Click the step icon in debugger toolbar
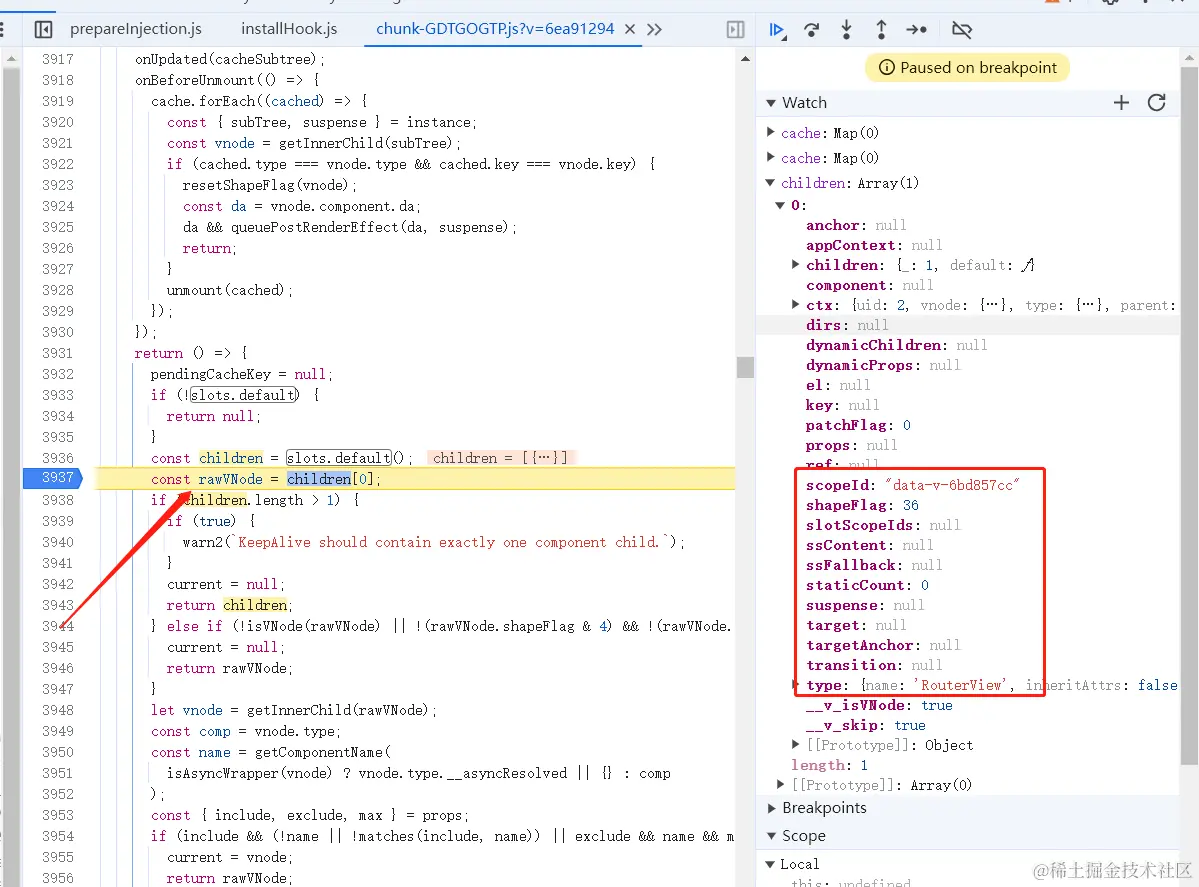 (x=916, y=30)
